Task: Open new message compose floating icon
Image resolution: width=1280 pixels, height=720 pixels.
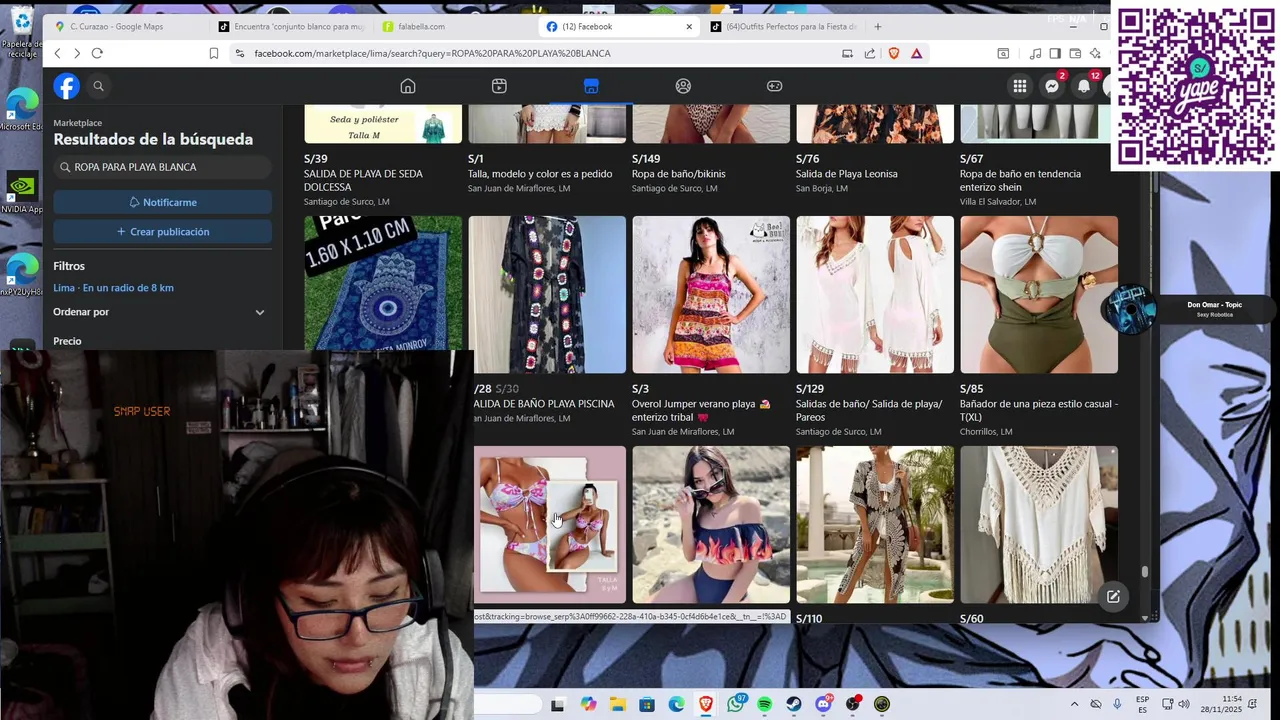Action: pyautogui.click(x=1113, y=597)
